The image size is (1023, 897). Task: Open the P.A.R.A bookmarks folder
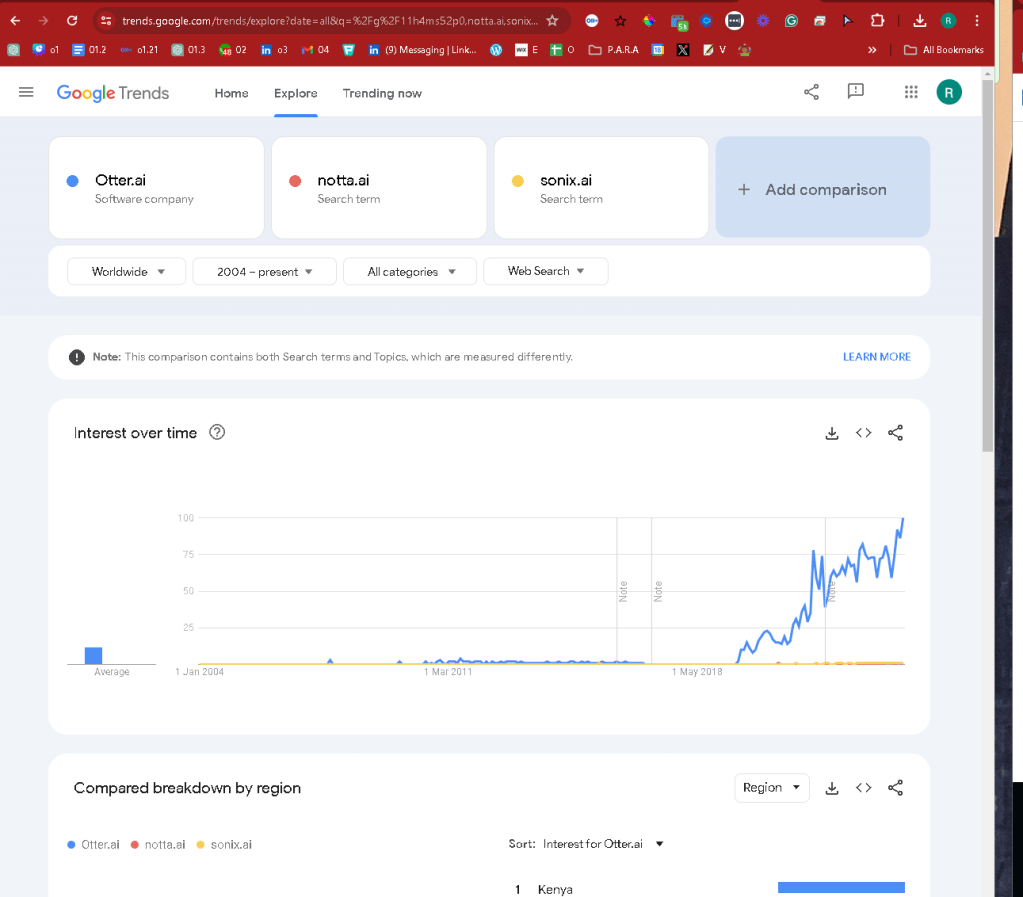(614, 50)
